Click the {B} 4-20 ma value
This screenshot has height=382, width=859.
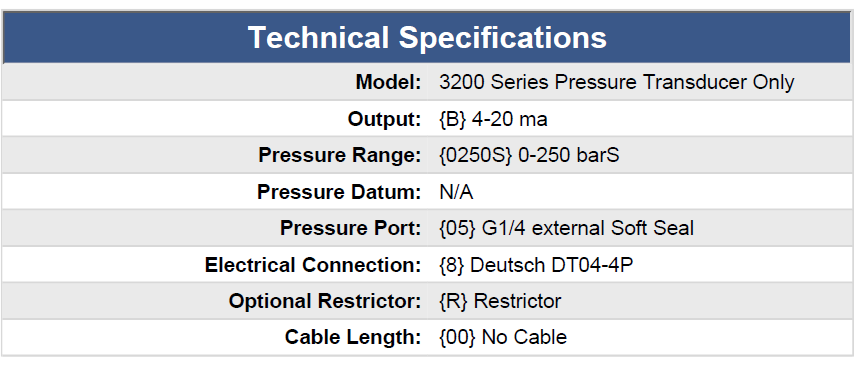493,119
